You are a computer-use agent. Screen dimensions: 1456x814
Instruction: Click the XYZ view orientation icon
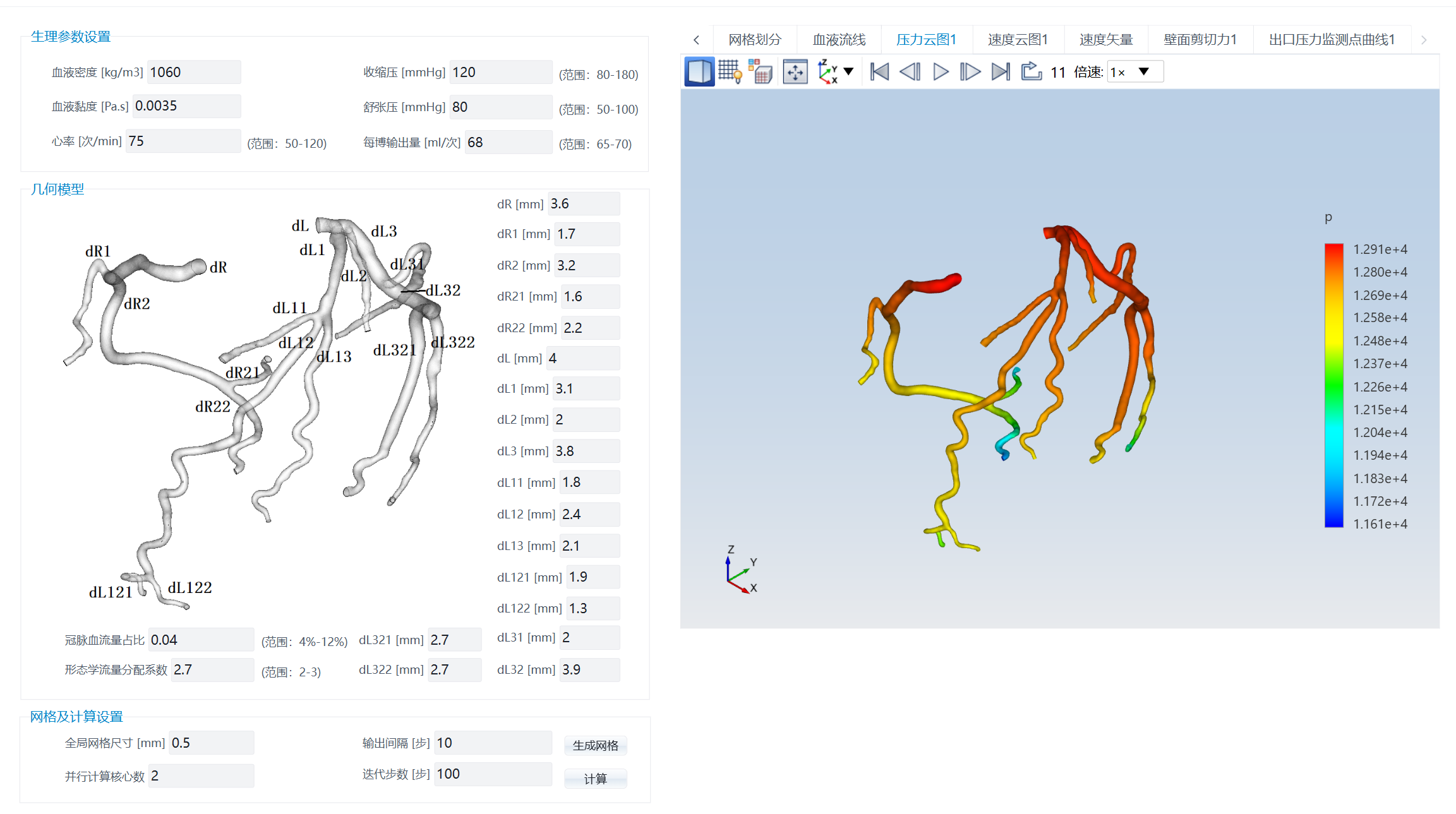[x=827, y=71]
